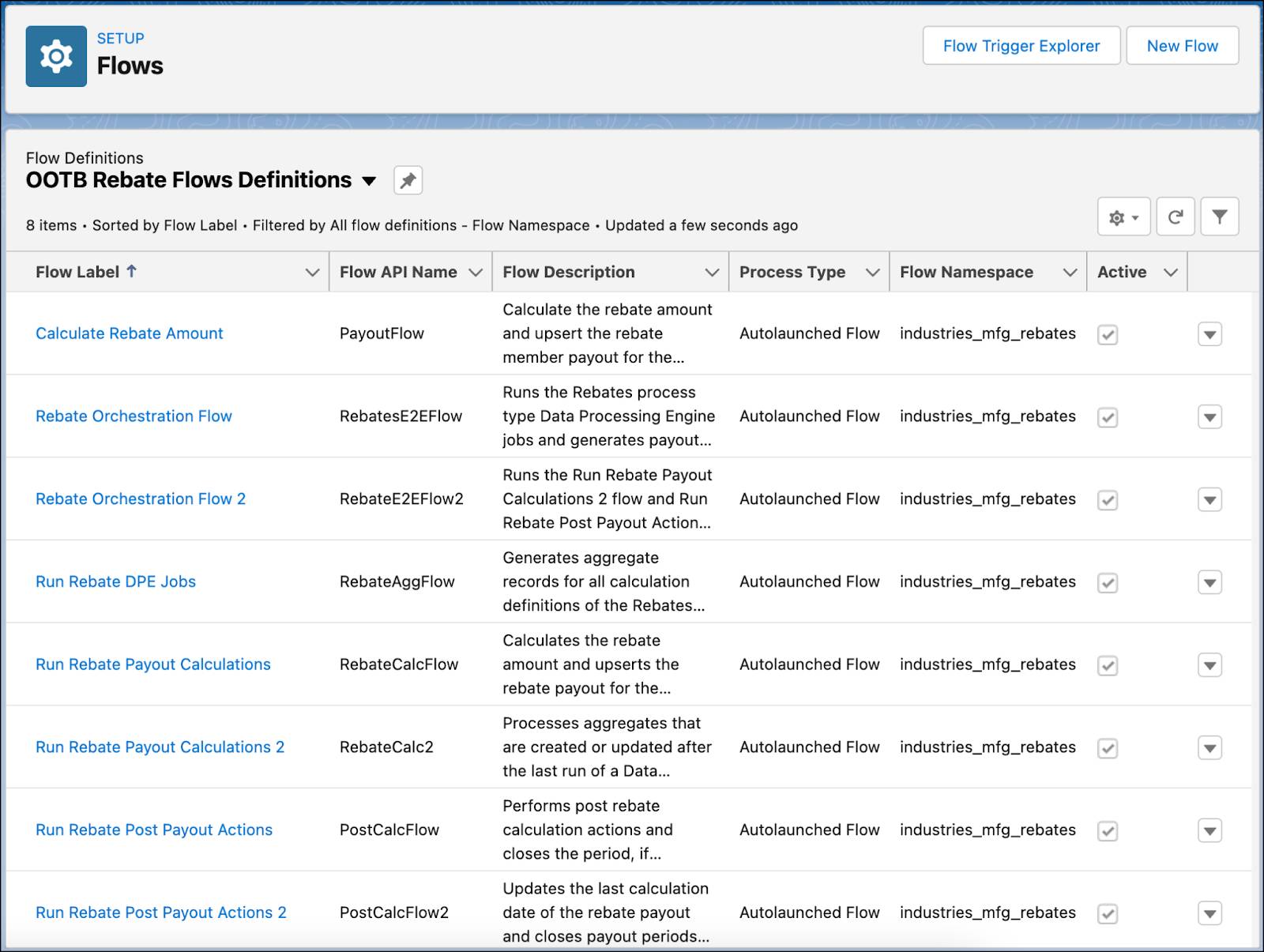
Task: Toggle Active checkbox for Run Rebate Payout Calculations 2
Action: [1108, 748]
